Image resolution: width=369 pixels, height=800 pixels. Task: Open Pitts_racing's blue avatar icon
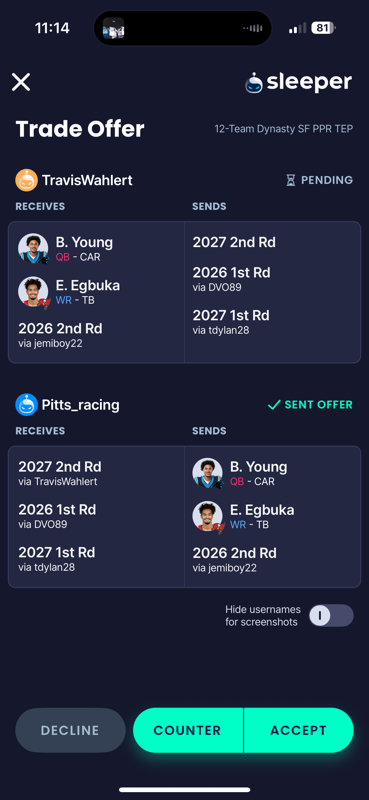tap(27, 405)
